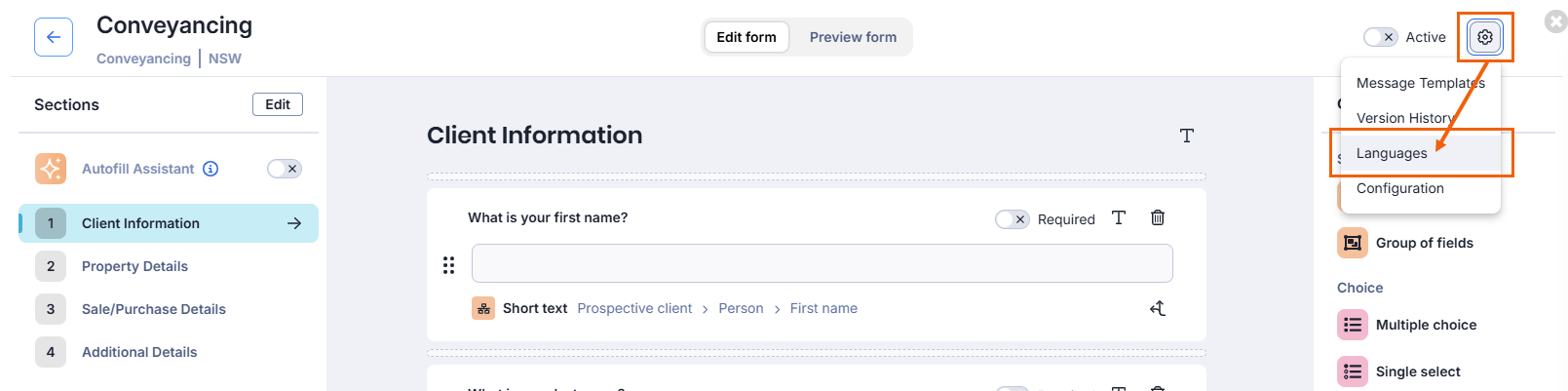This screenshot has height=391, width=1568.
Task: Open the Property Details section
Action: [134, 266]
